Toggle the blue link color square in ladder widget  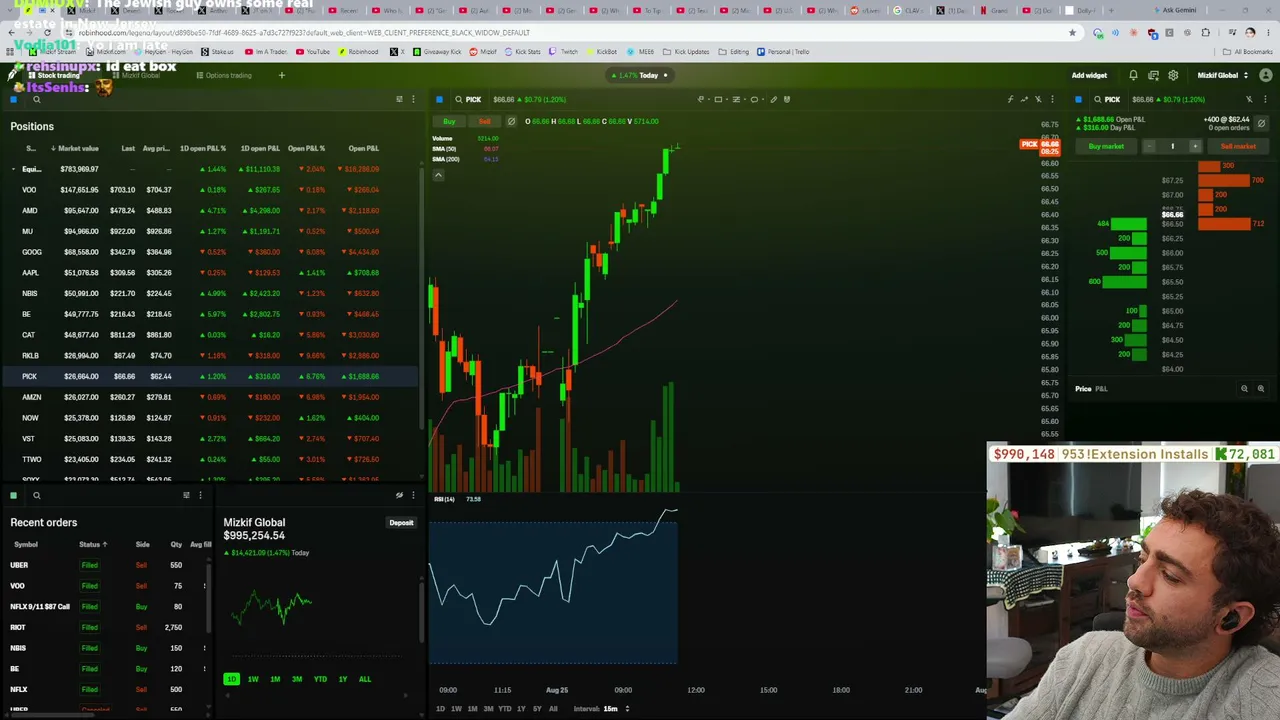click(x=1078, y=99)
